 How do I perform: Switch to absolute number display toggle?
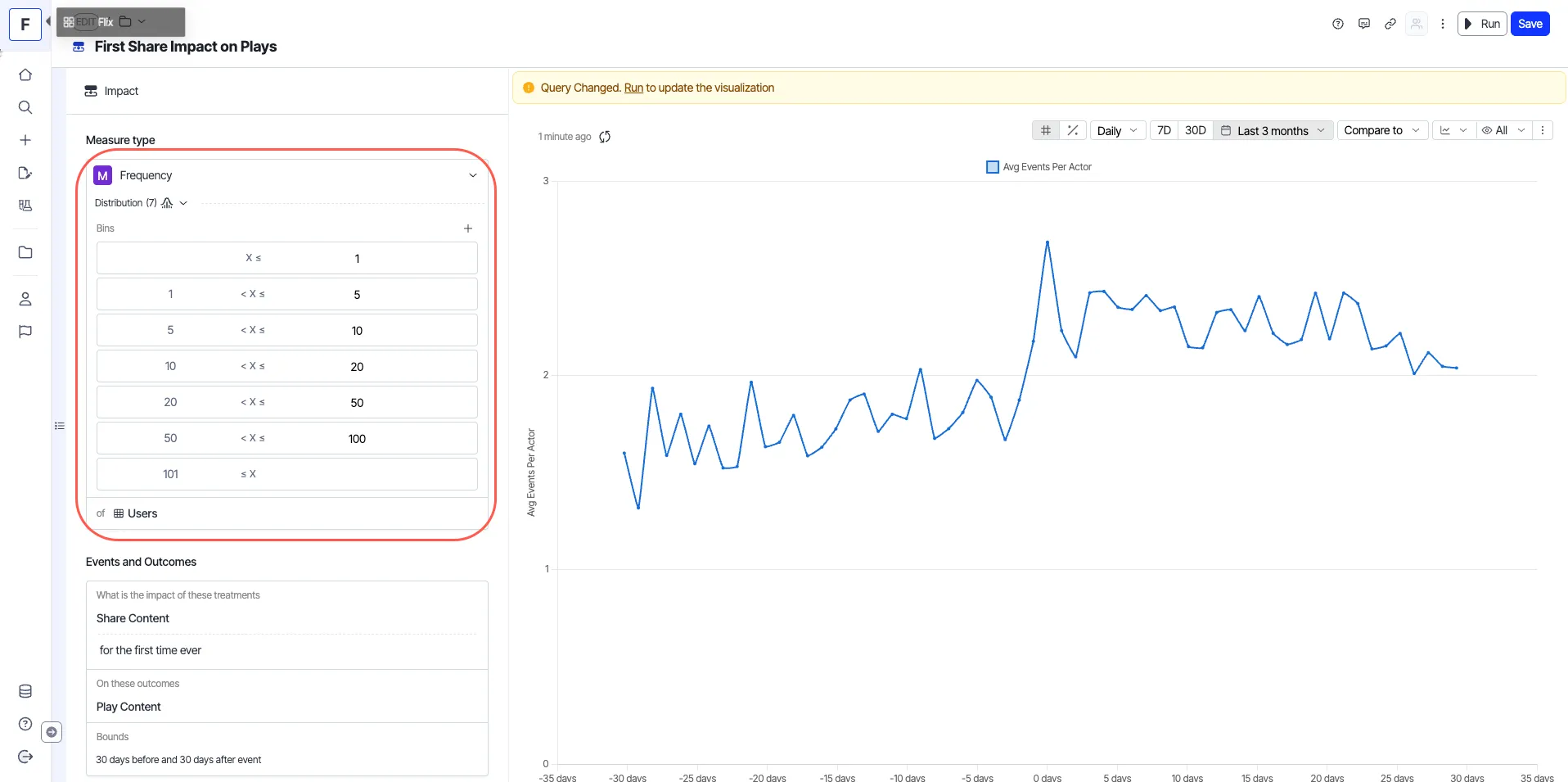pyautogui.click(x=1045, y=130)
